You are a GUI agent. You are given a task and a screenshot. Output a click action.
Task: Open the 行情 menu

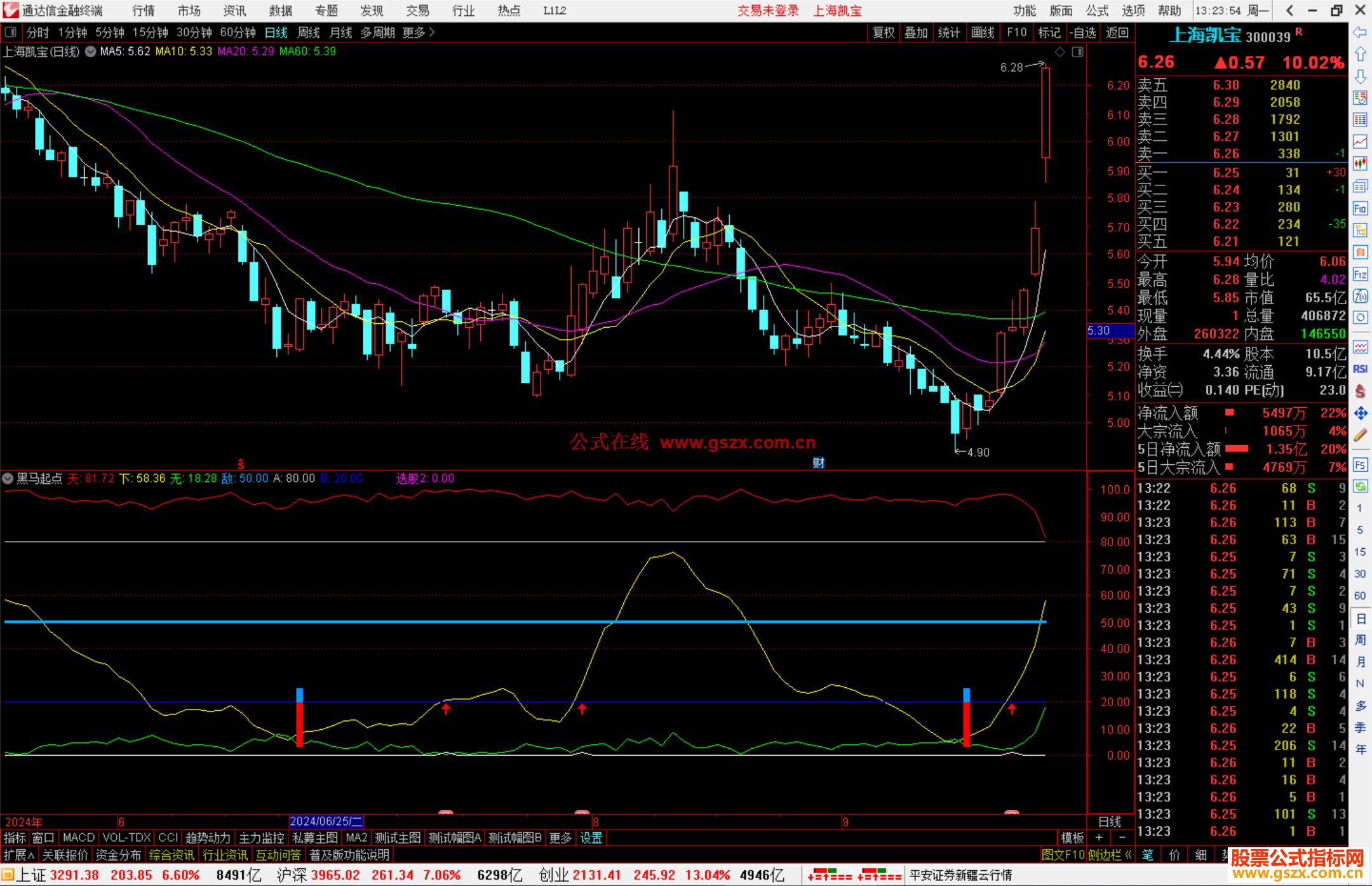pos(143,11)
